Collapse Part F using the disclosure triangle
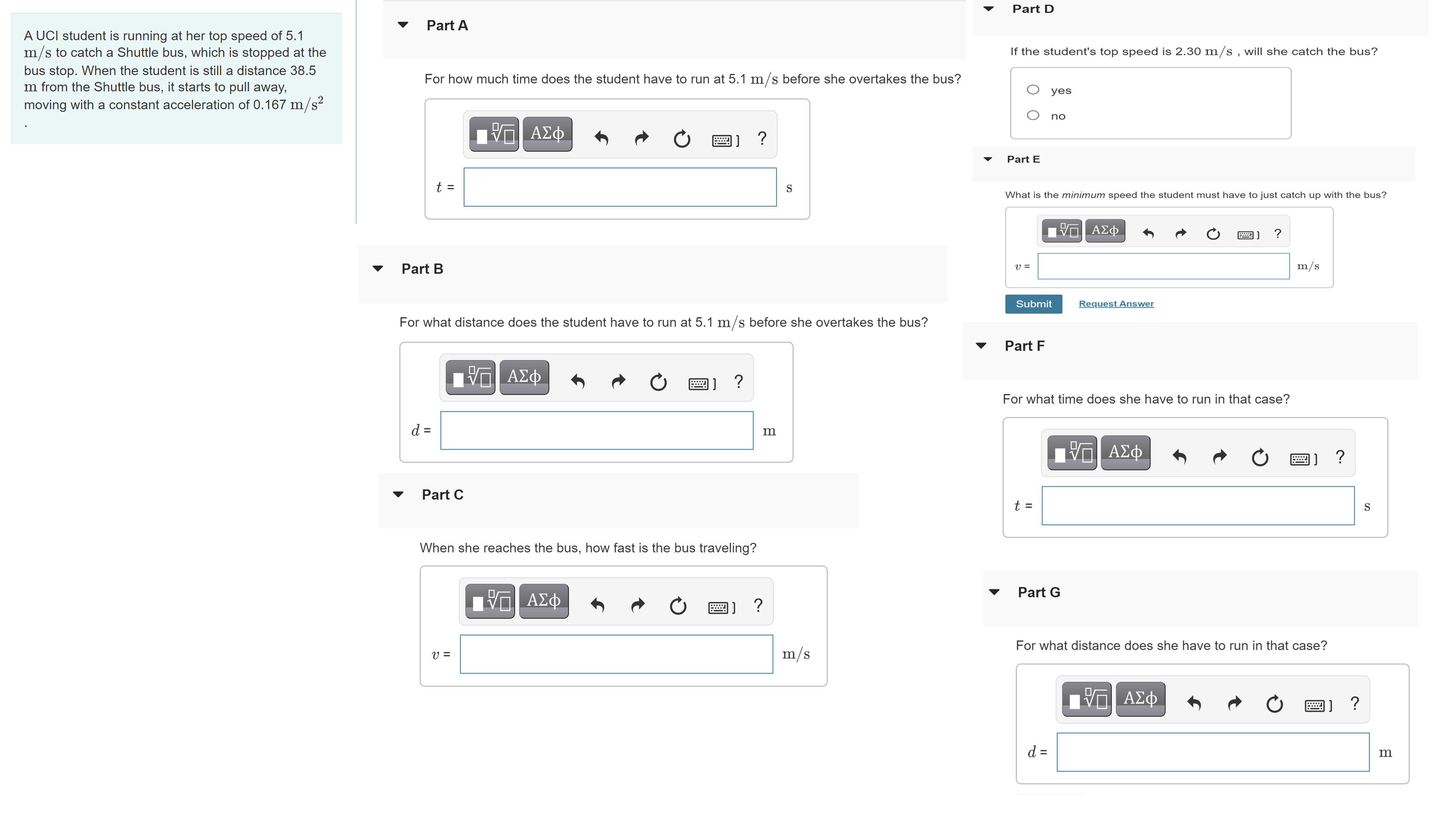Screen dimensions: 1456x819 981,345
